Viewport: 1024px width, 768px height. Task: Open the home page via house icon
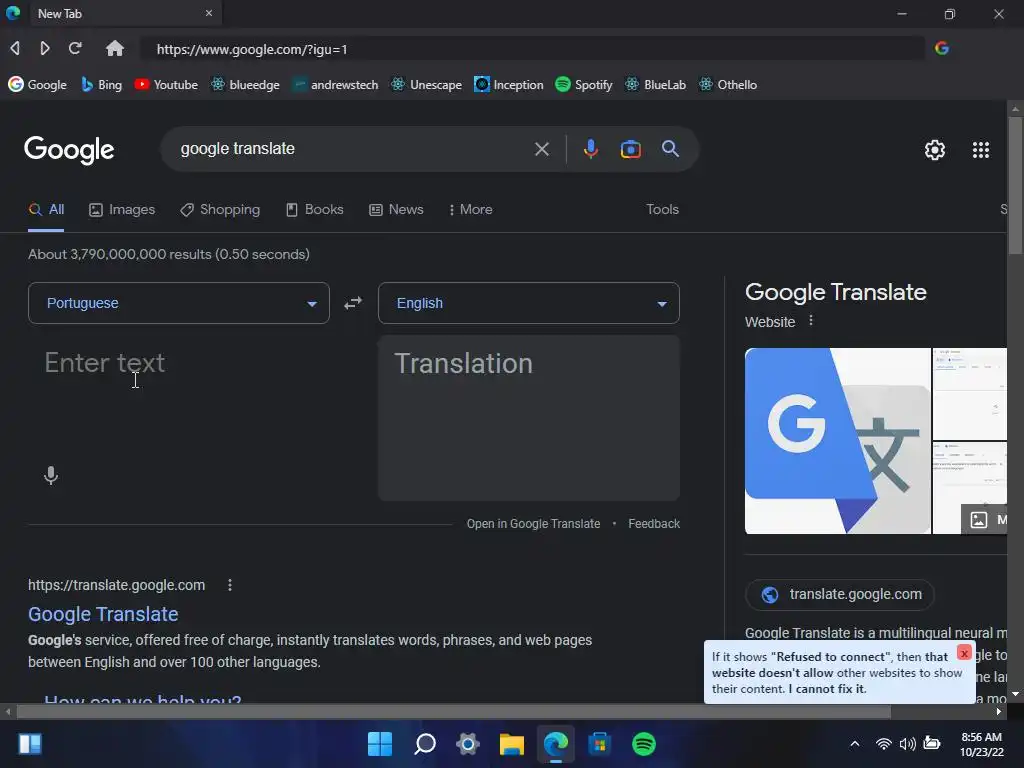click(115, 48)
